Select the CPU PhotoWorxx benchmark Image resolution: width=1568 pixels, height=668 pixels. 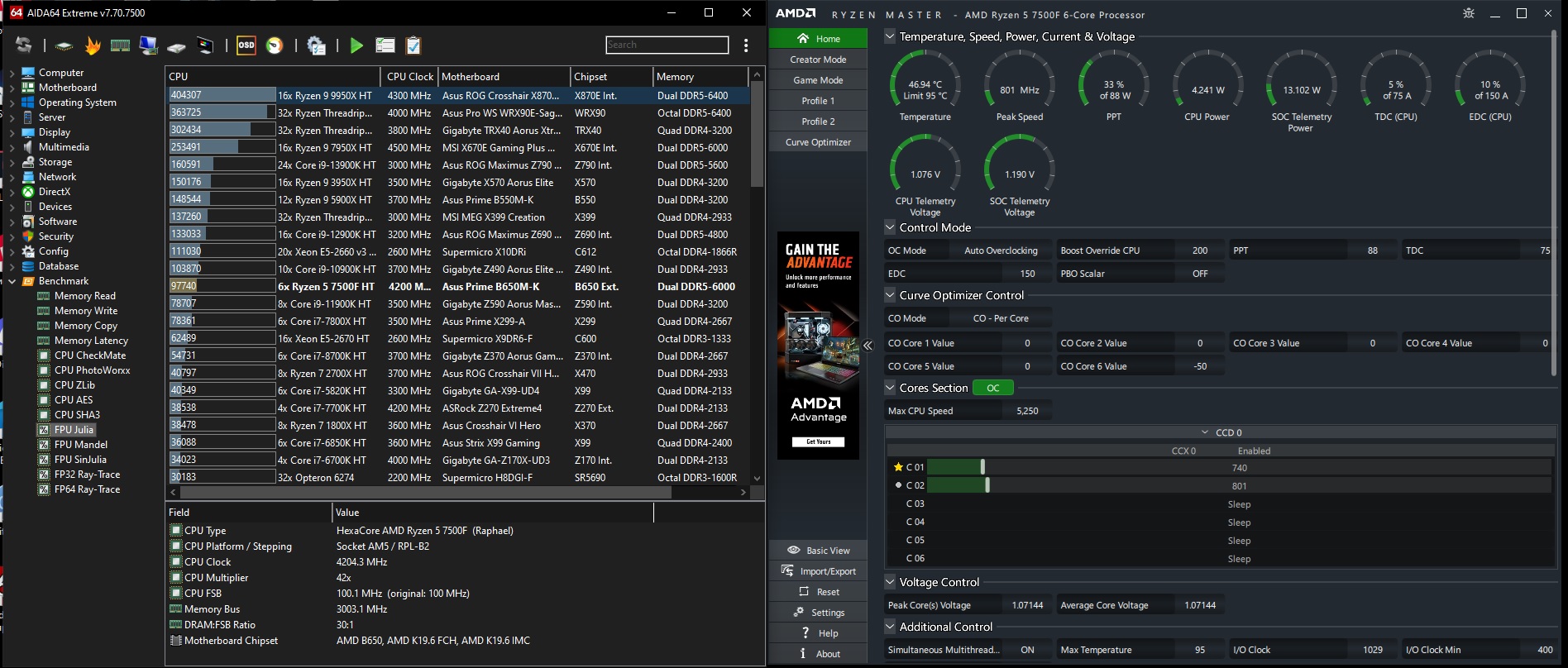point(92,370)
